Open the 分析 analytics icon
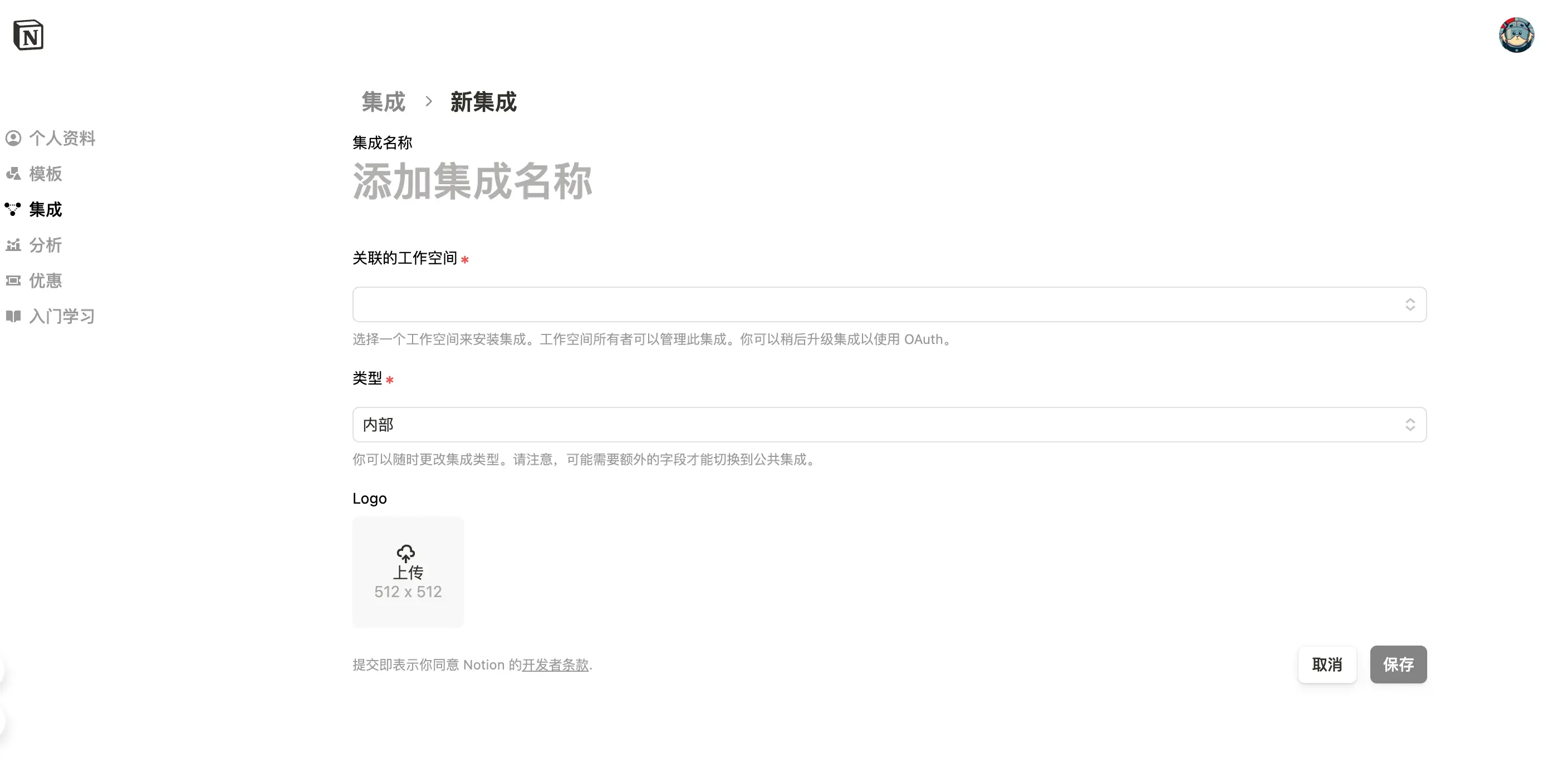The image size is (1568, 768). point(13,245)
